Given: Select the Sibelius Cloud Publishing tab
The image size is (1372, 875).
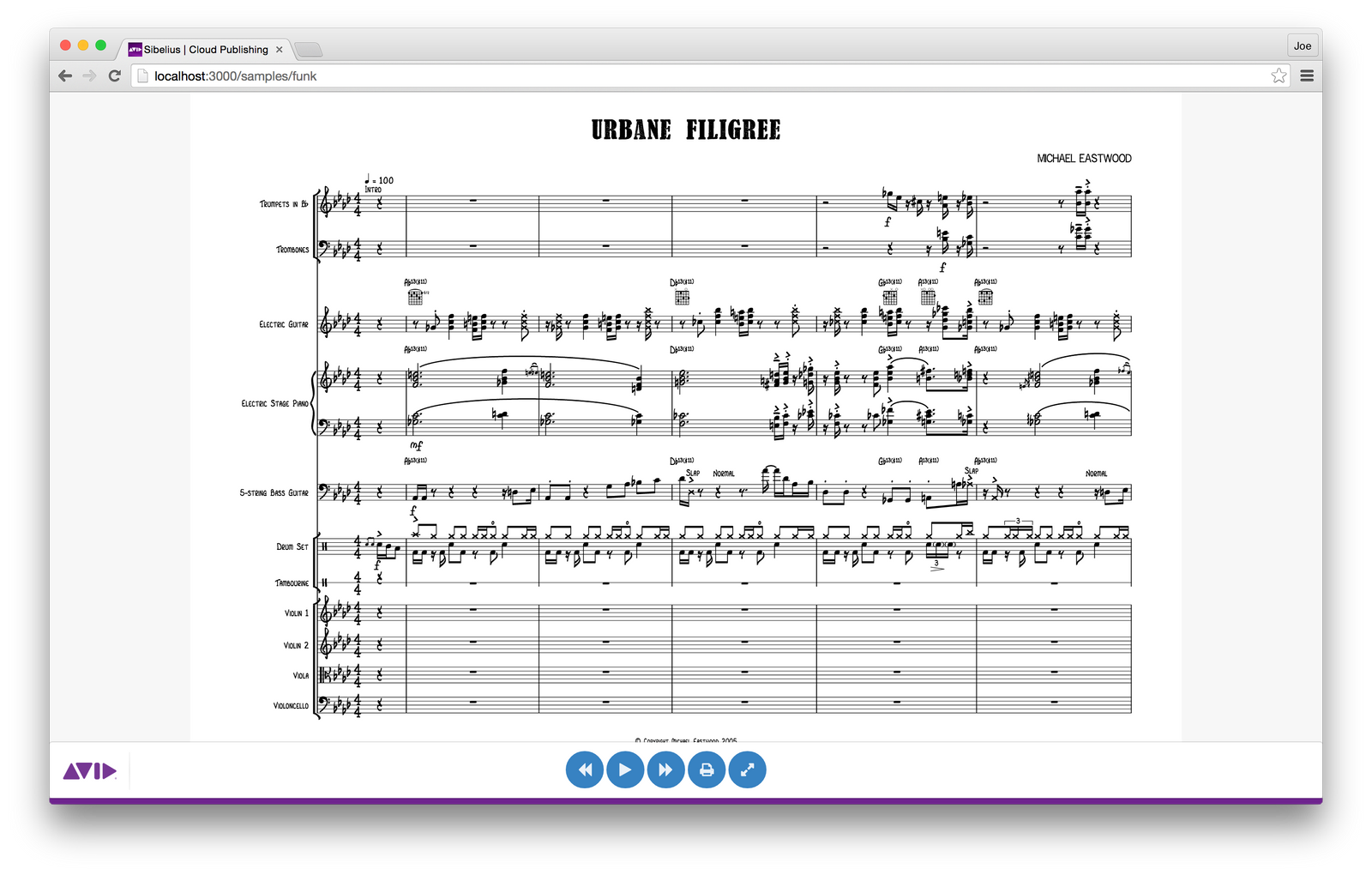Looking at the screenshot, I should coord(206,49).
